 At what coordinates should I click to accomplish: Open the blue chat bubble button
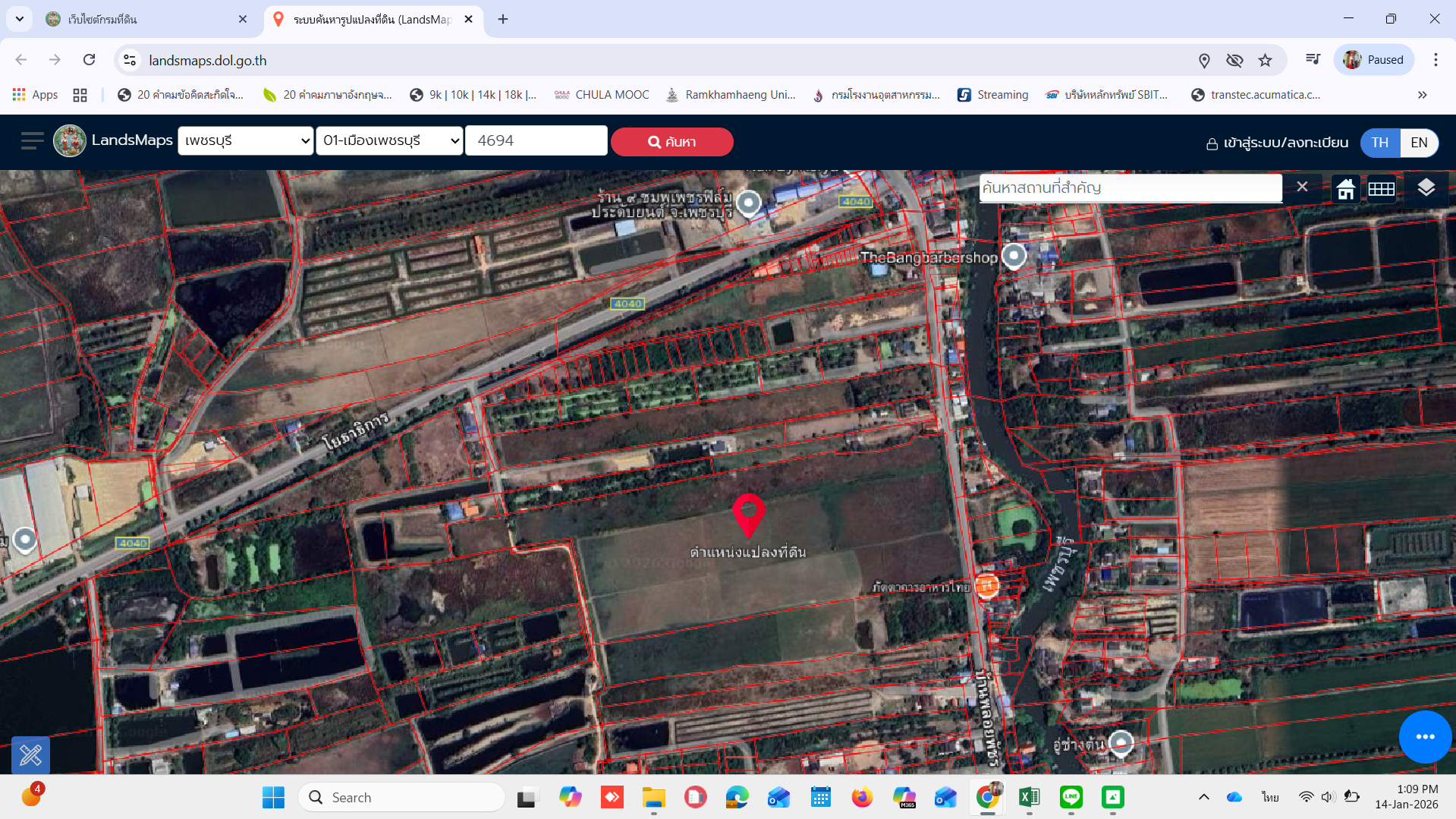[x=1424, y=736]
